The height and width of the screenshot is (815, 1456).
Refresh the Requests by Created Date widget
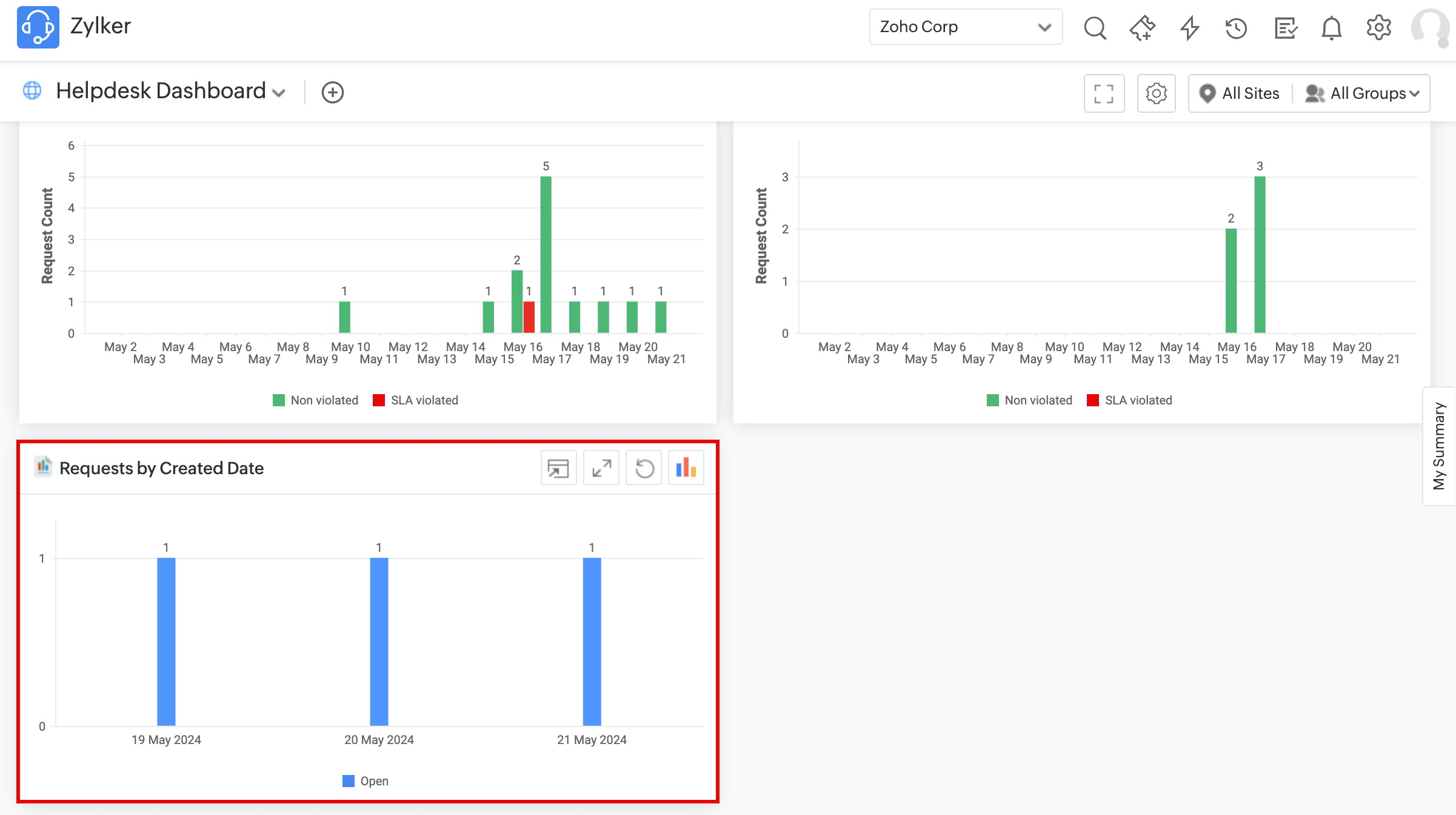(644, 468)
